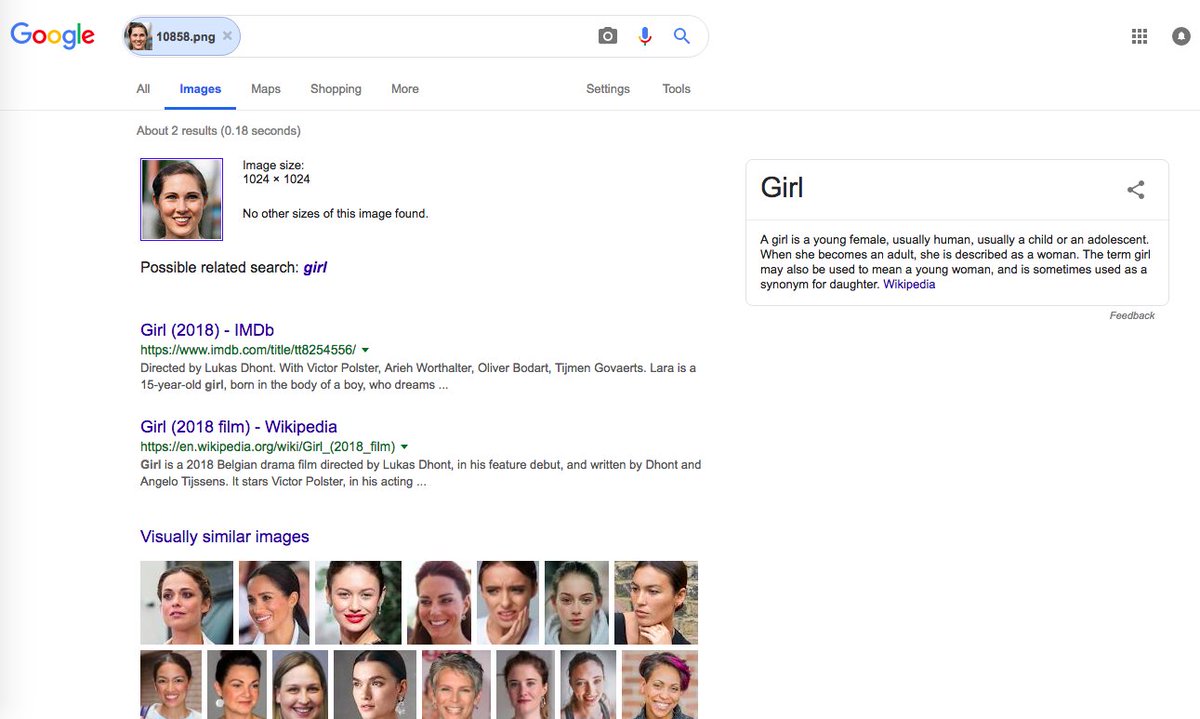Image resolution: width=1200 pixels, height=719 pixels.
Task: Open the Google apps grid
Action: click(x=1139, y=37)
